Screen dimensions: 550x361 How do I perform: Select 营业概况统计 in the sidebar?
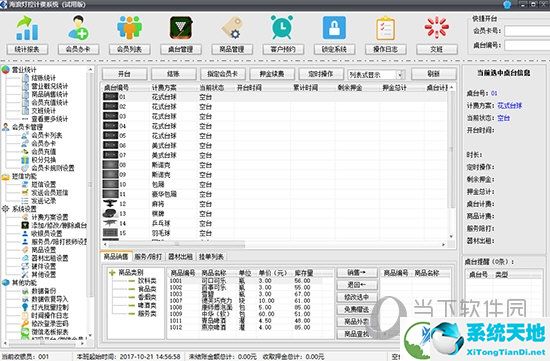(x=49, y=86)
